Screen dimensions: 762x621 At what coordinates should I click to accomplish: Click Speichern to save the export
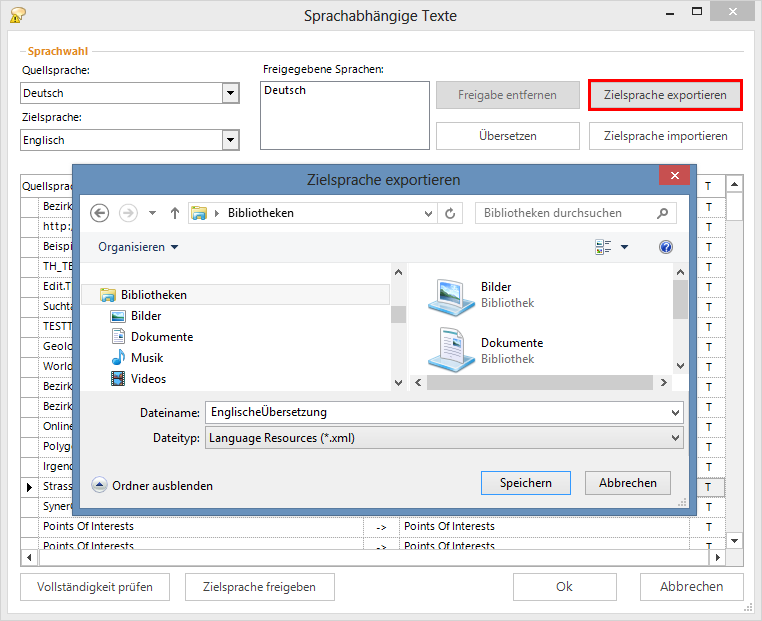526,483
